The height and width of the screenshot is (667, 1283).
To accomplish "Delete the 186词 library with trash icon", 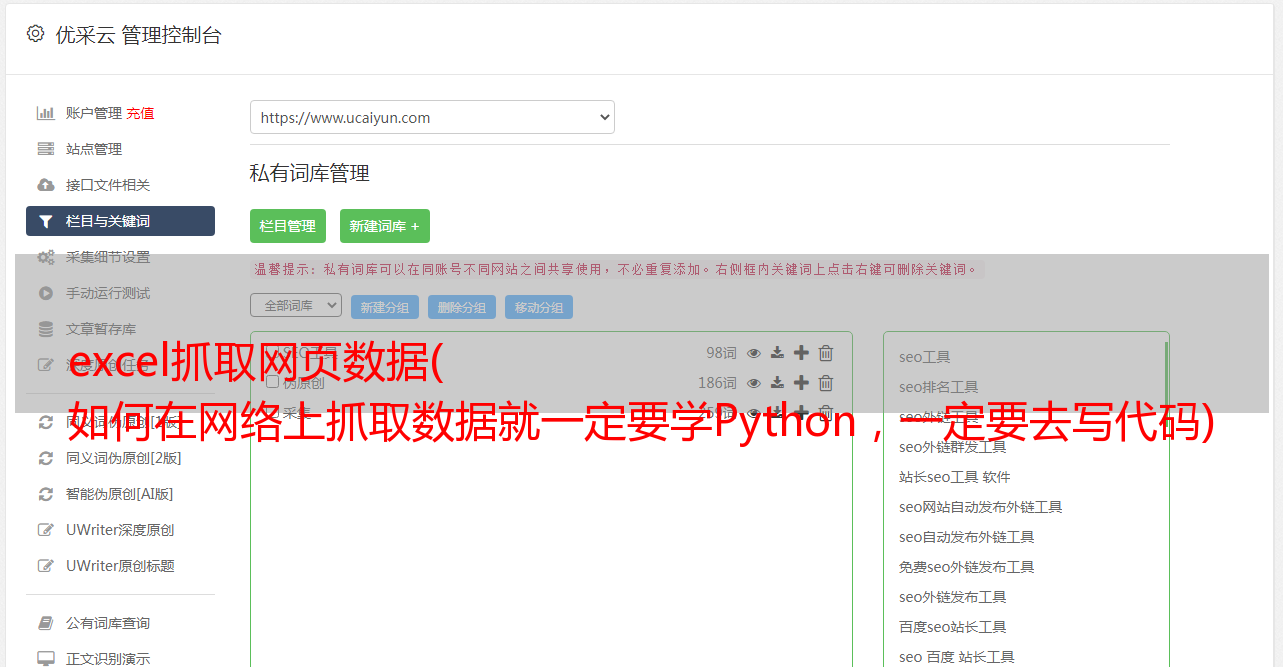I will 826,383.
